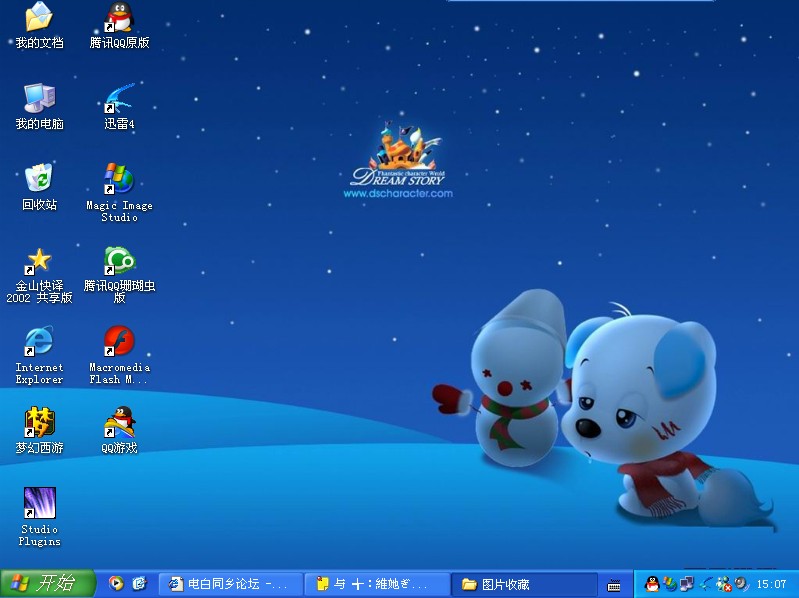Switch to the 图片收藏 folder taskbar button
Image resolution: width=799 pixels, height=598 pixels.
(524, 584)
